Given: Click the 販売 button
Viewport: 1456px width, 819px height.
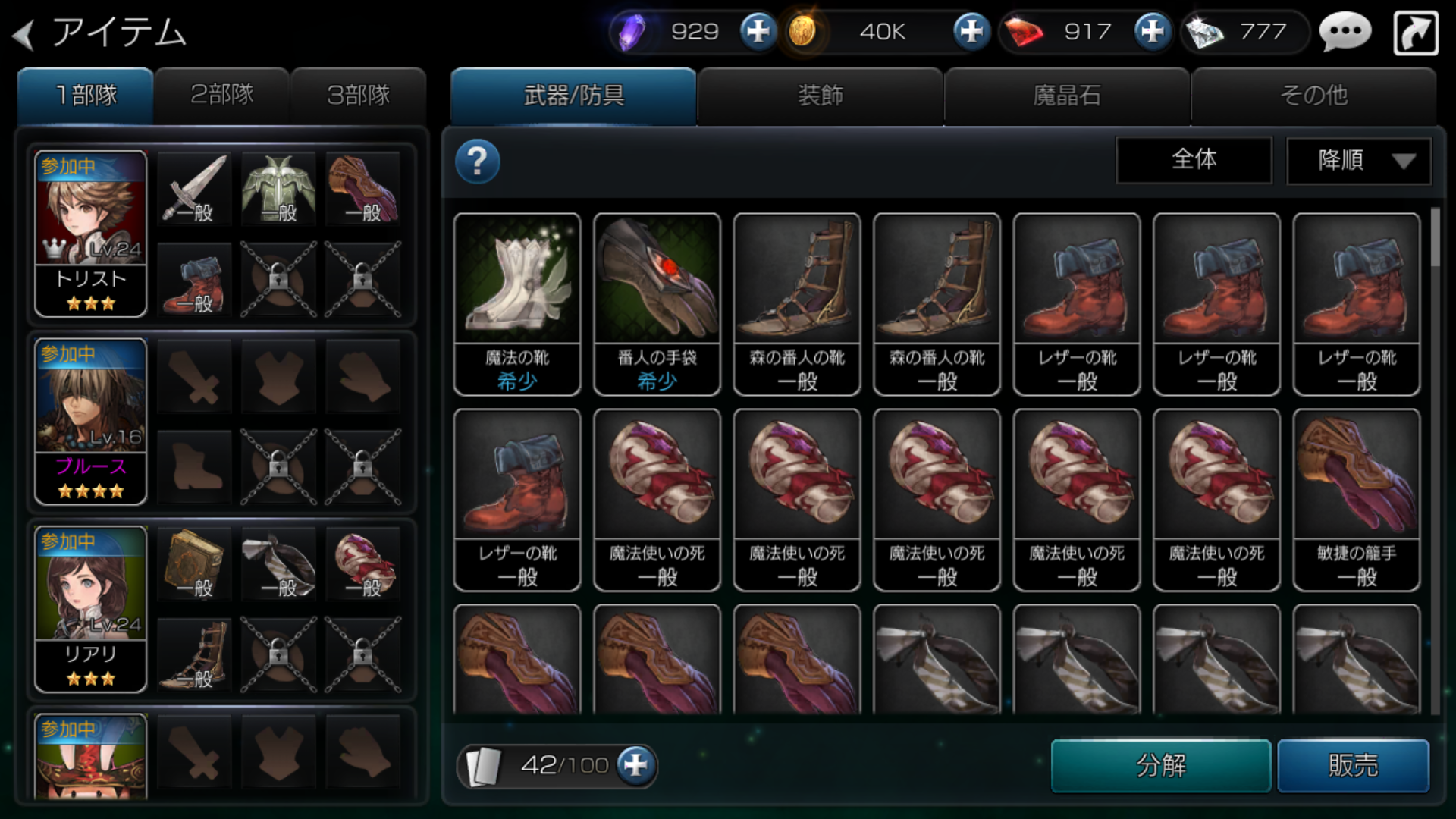Looking at the screenshot, I should click(x=1353, y=765).
